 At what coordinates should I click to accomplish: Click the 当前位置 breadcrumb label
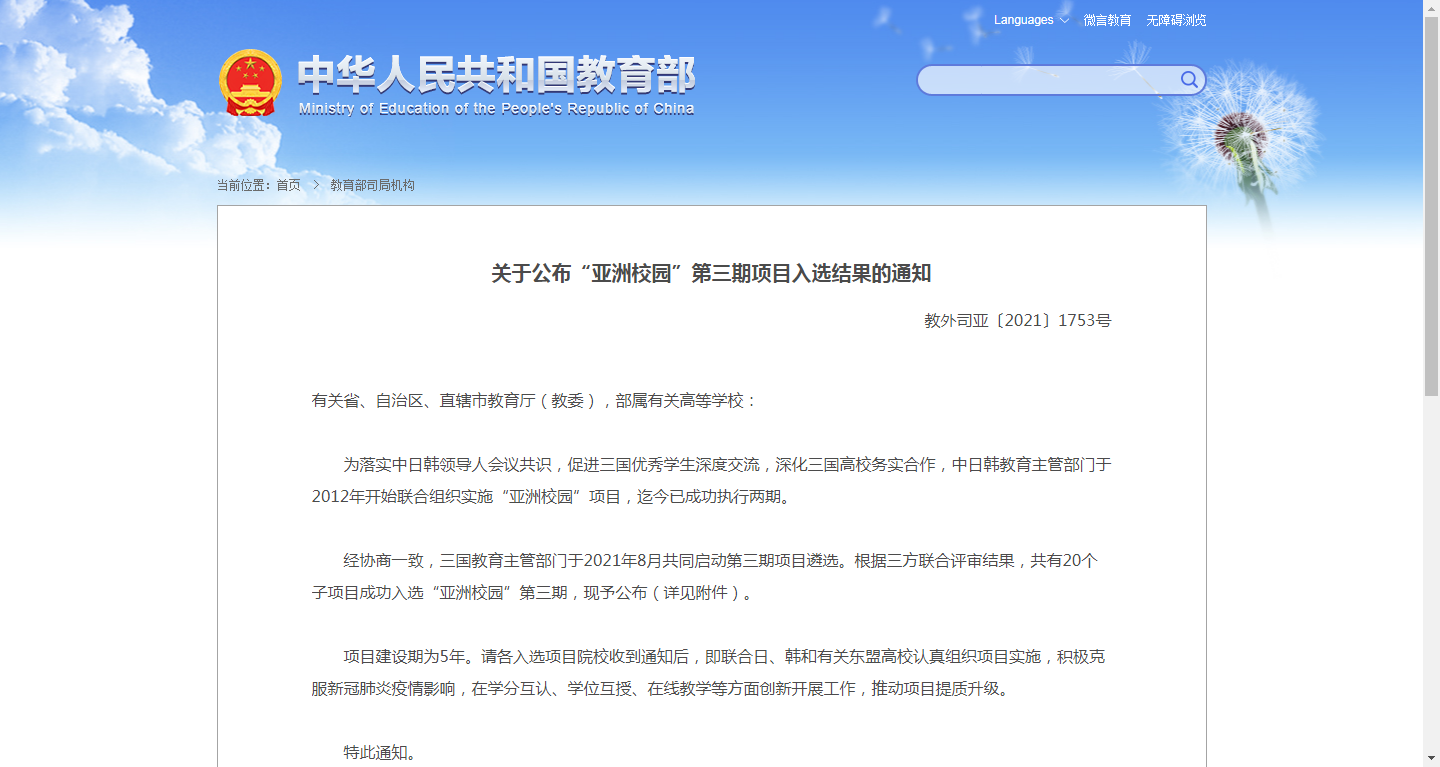[245, 185]
